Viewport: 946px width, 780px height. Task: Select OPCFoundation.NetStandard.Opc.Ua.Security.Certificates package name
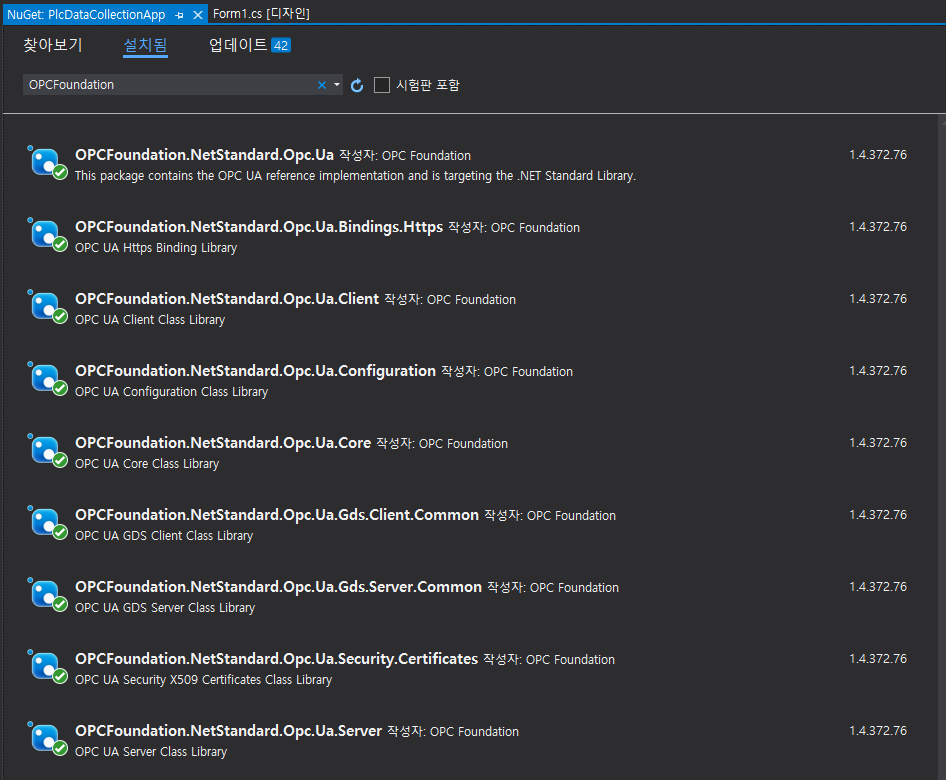pos(276,659)
